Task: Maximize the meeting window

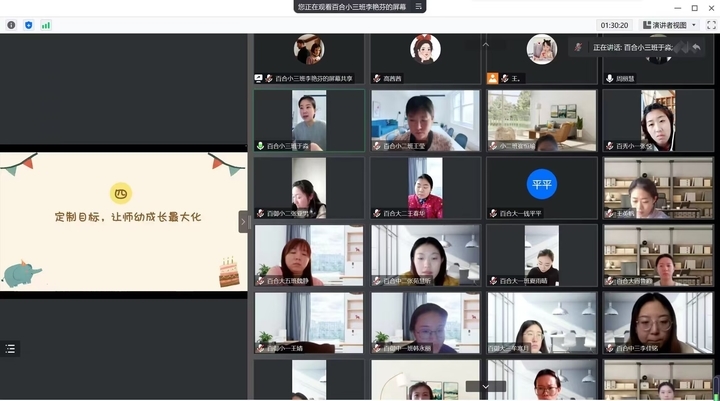Action: pos(694,8)
